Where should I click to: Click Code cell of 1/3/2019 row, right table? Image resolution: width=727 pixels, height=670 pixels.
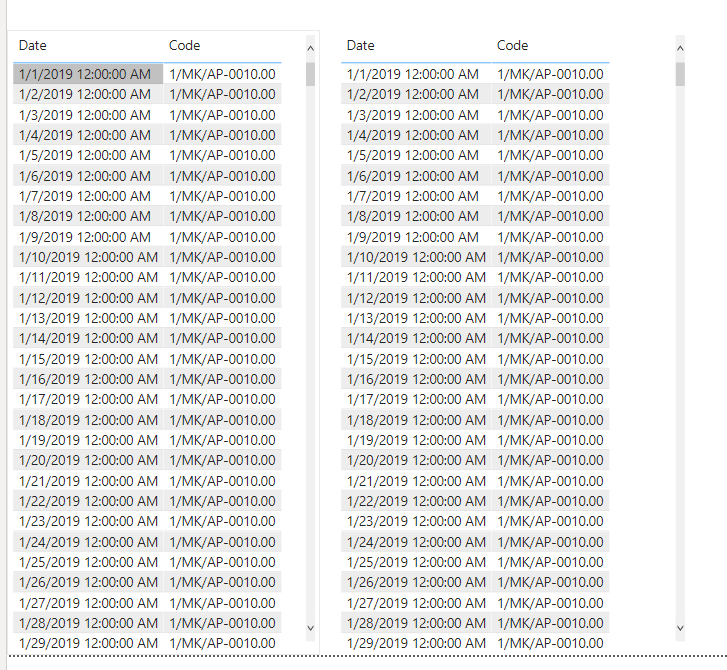[550, 115]
